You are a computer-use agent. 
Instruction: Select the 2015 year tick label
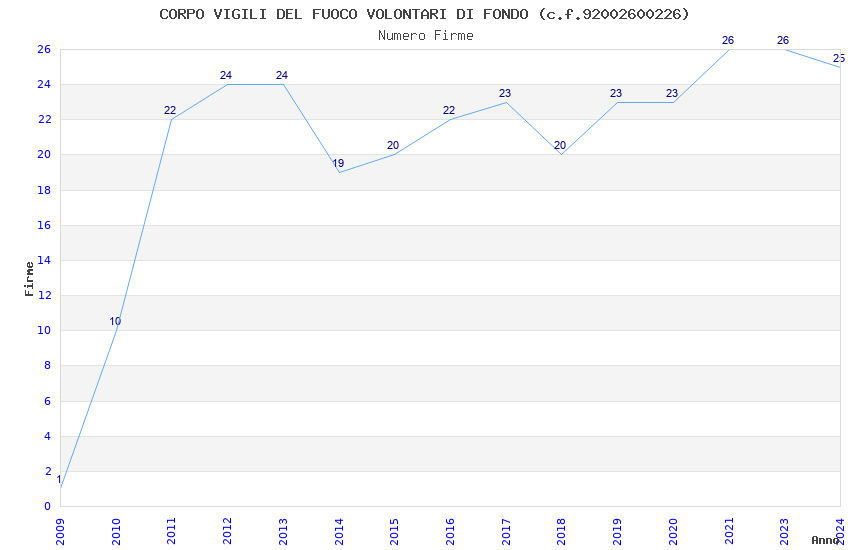point(395,531)
